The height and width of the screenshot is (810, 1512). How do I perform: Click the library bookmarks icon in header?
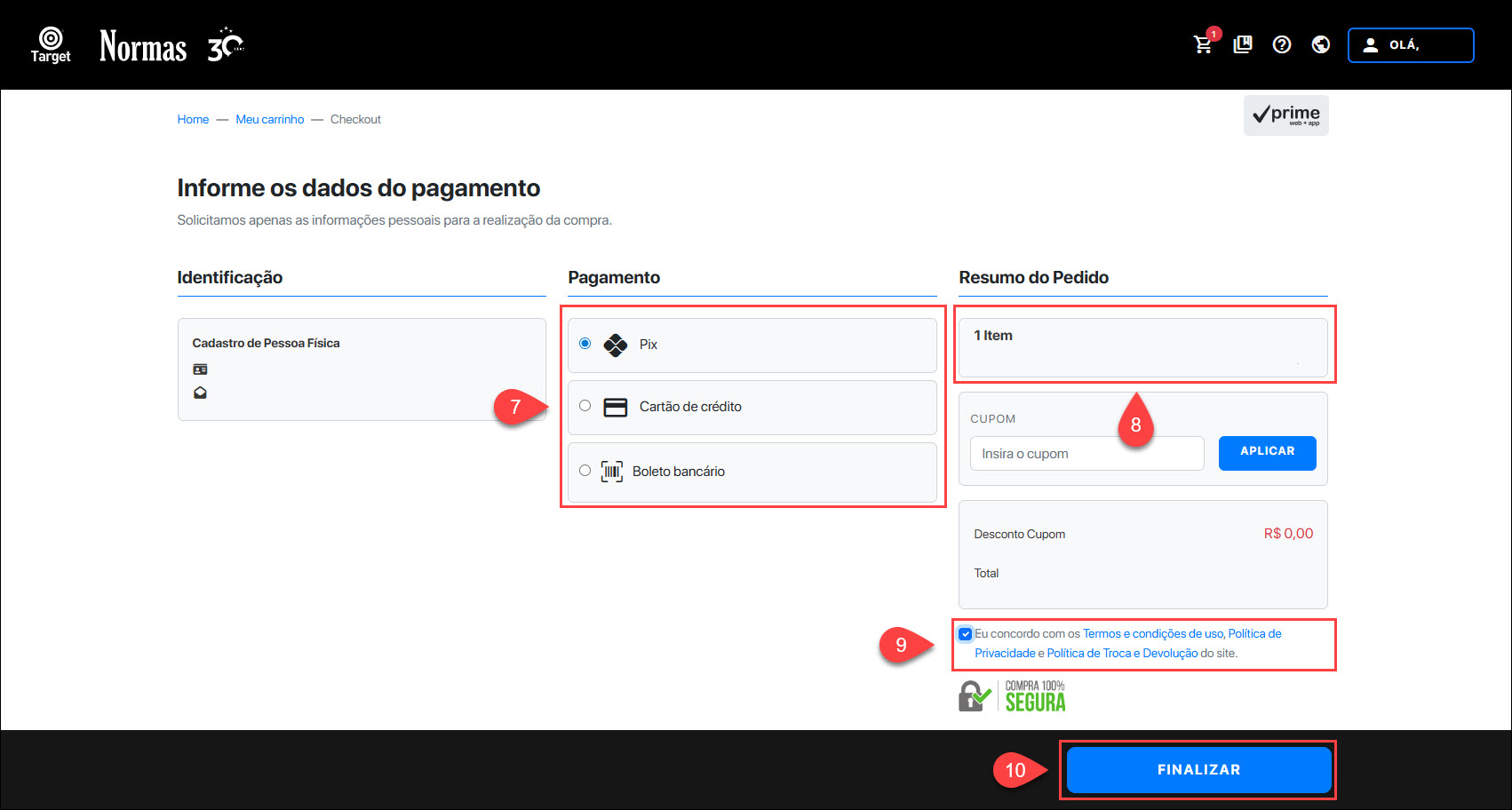(1243, 44)
